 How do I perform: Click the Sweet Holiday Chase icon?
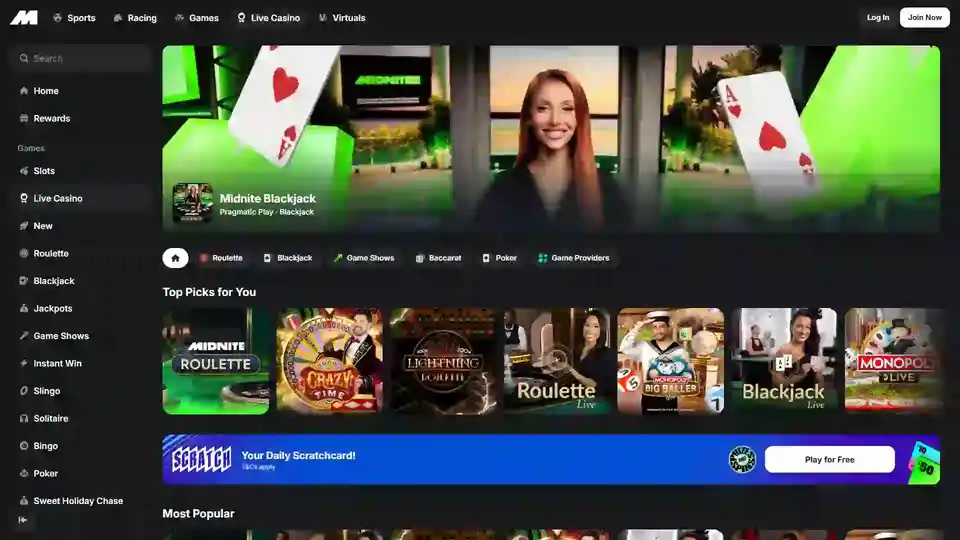[x=24, y=501]
